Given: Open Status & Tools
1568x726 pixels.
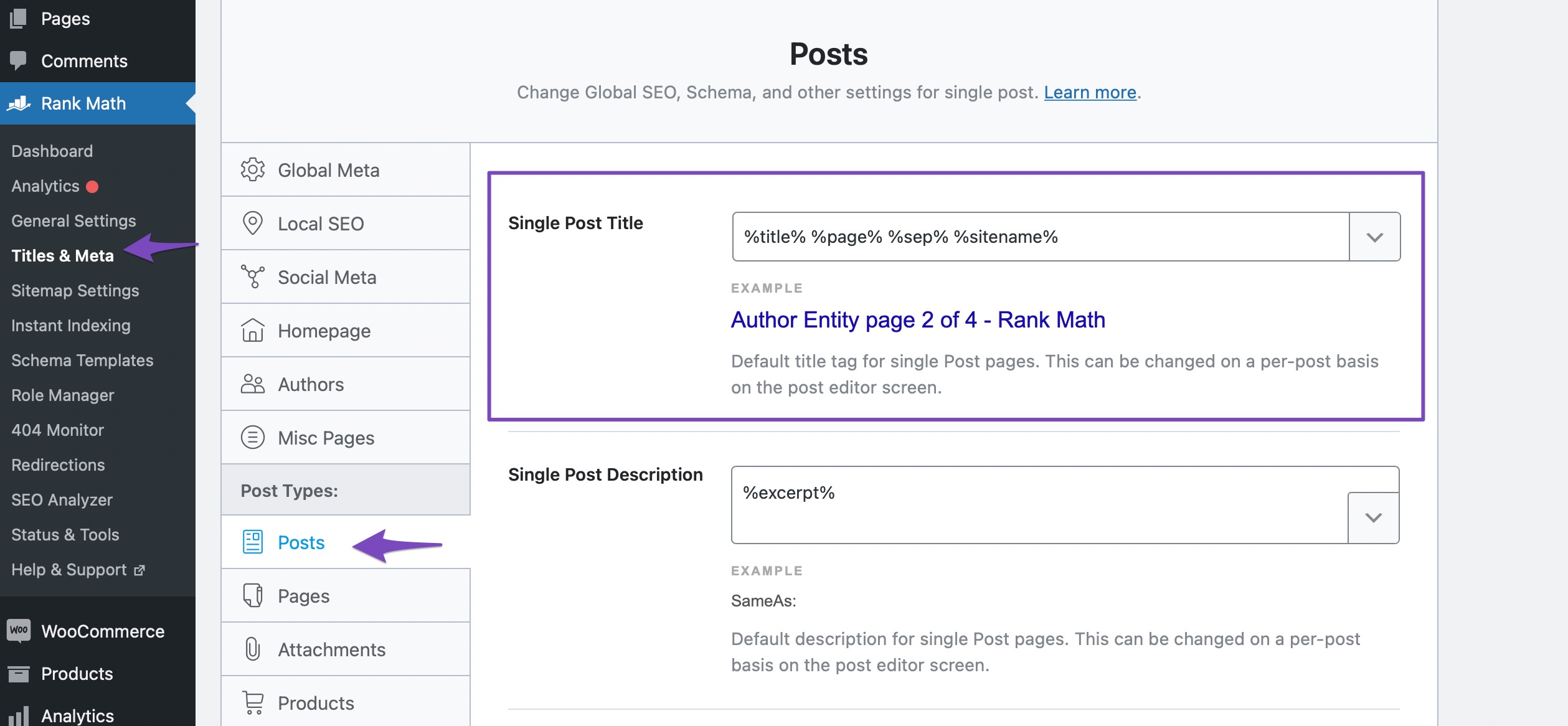Looking at the screenshot, I should (x=65, y=535).
